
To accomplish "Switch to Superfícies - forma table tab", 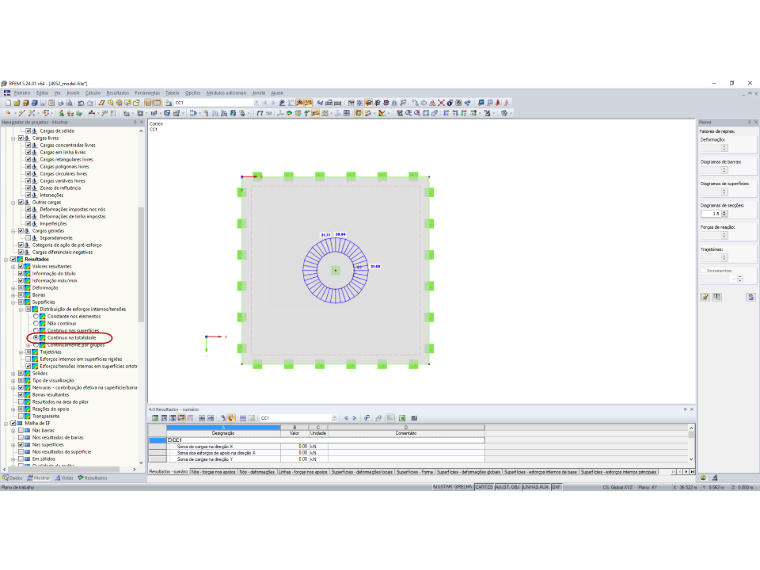I will 415,472.
